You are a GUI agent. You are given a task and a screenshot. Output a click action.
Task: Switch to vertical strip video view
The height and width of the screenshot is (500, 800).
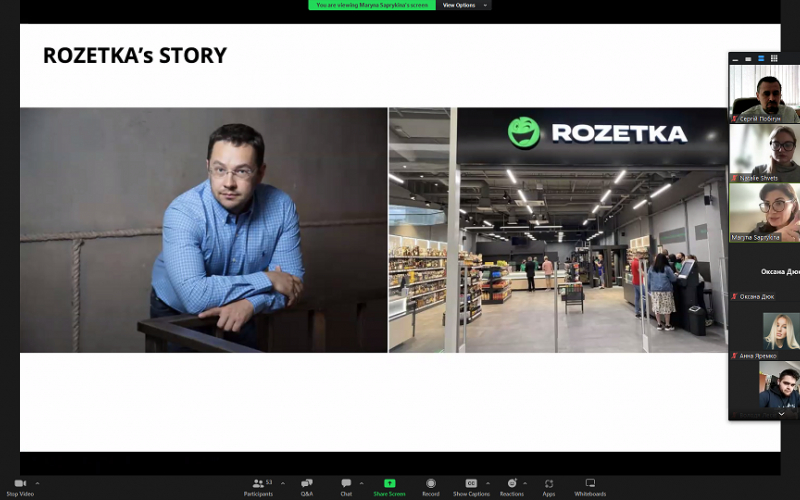(x=761, y=59)
